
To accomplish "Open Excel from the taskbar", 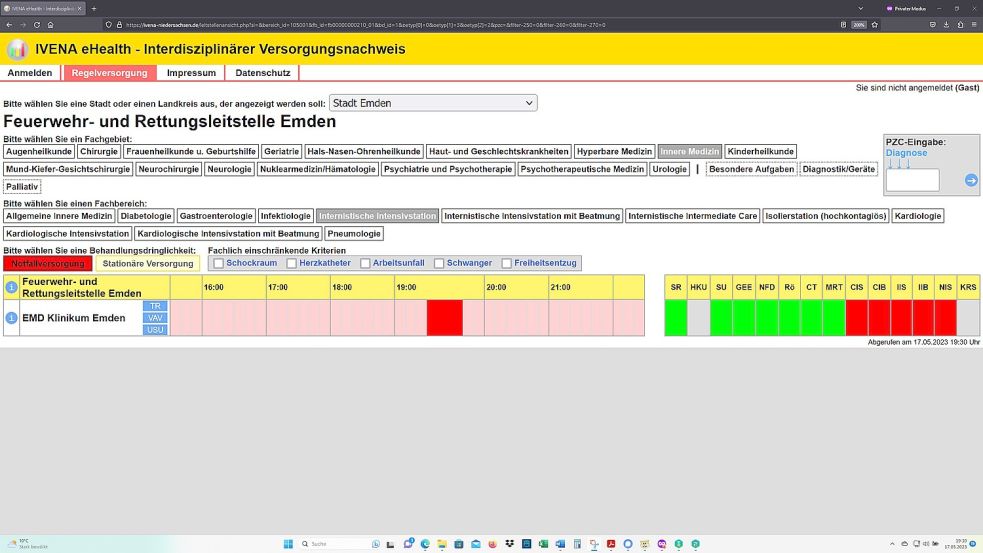I will (544, 544).
